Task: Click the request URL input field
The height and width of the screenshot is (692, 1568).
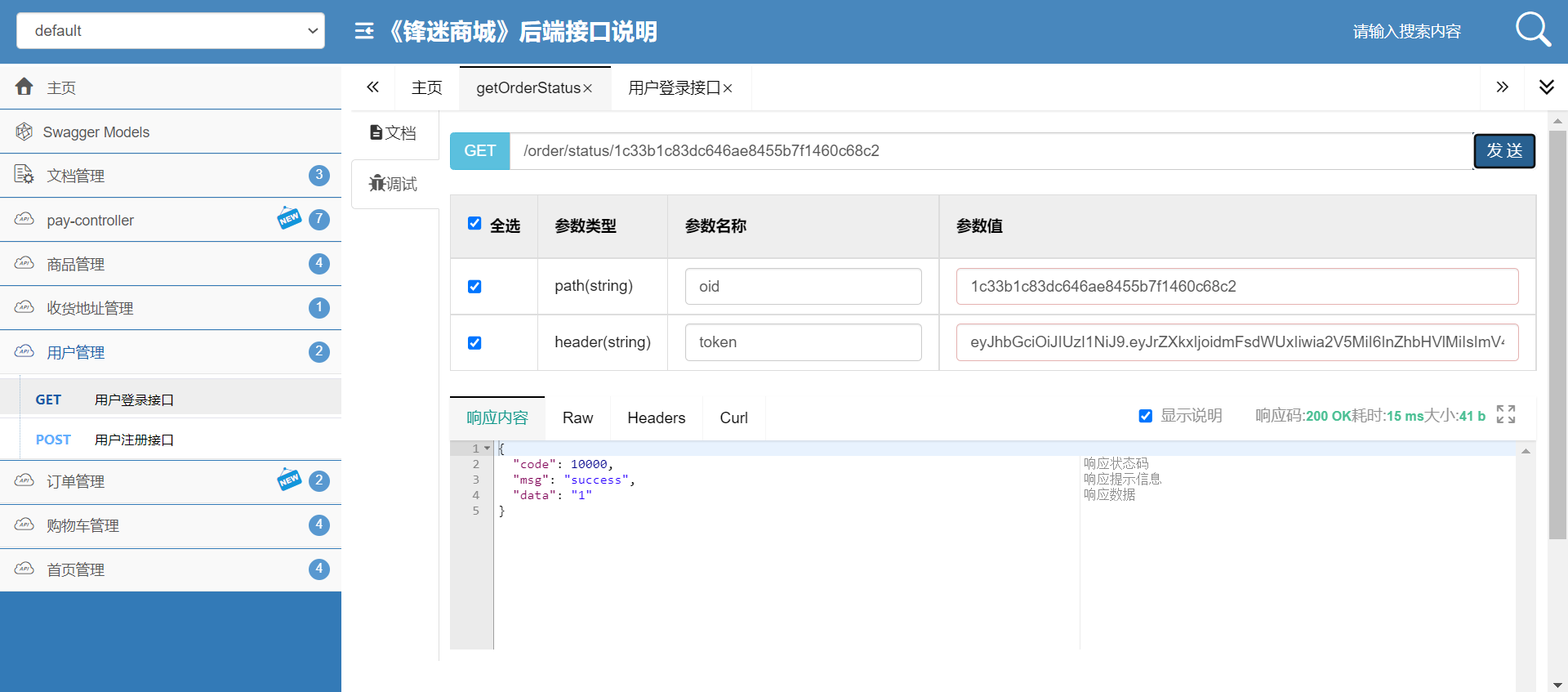Action: click(991, 151)
